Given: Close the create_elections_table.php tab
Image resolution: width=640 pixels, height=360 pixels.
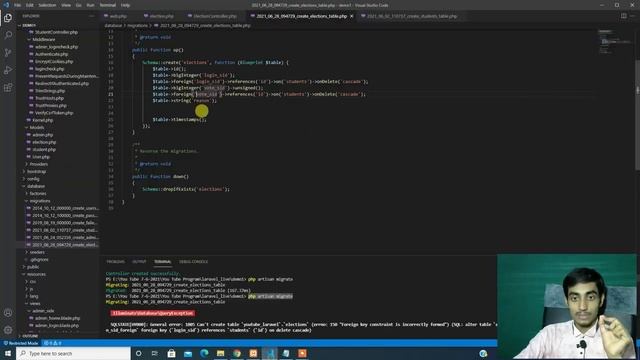Looking at the screenshot, I should pos(352,16).
